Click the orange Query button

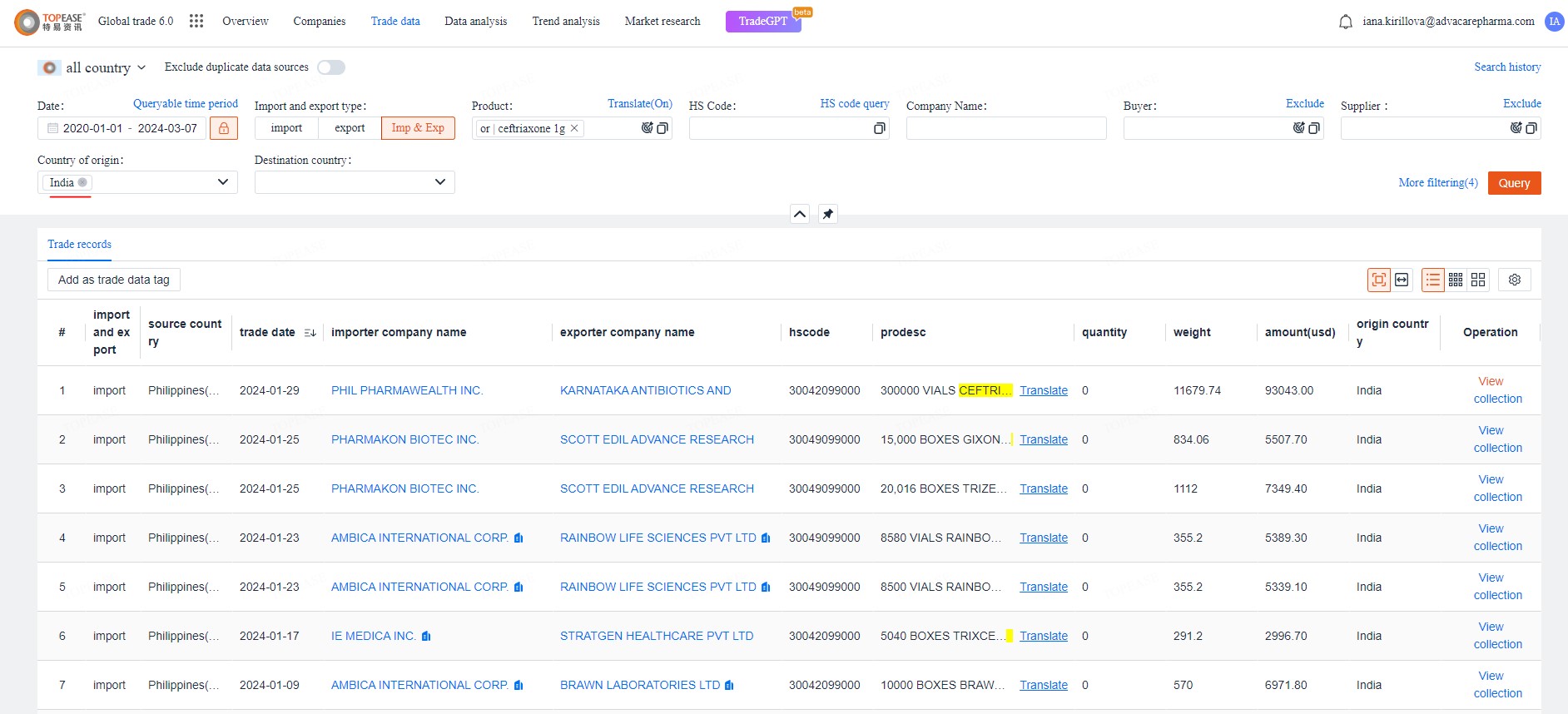point(1514,183)
